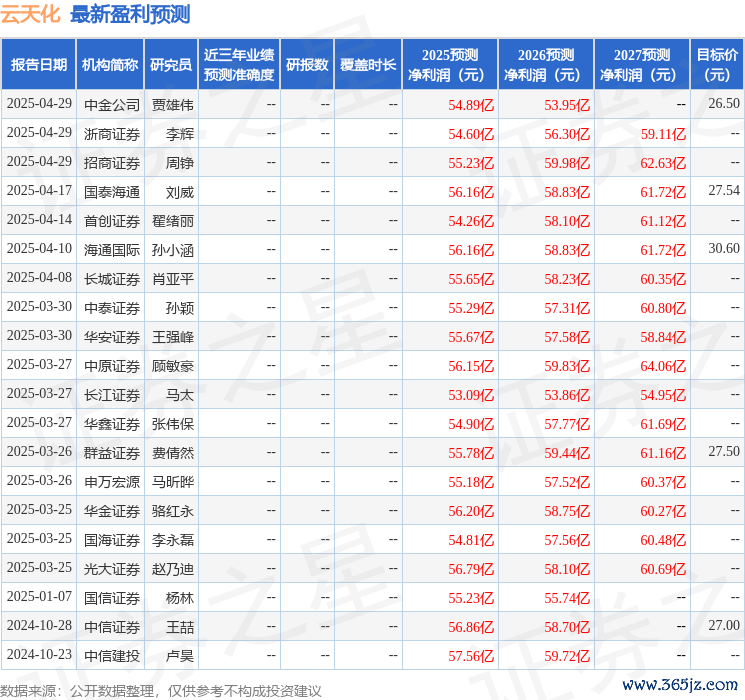Screen dimensions: 745x700
Task: Click the 62.63亿 forecast value
Action: click(x=663, y=163)
